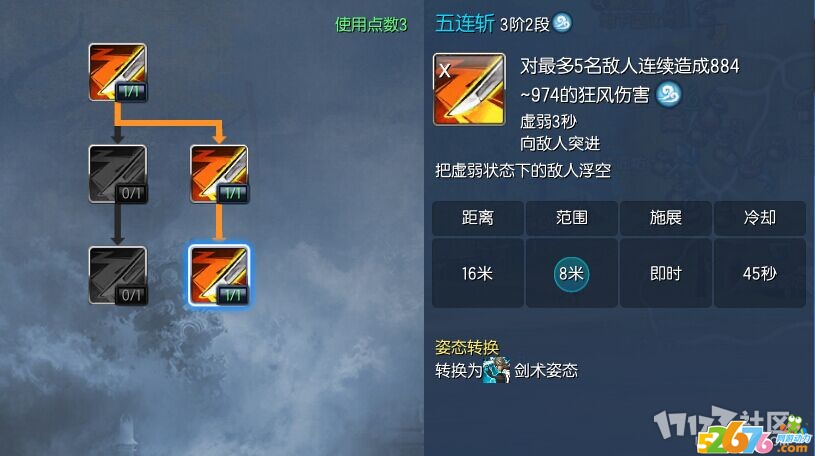The width and height of the screenshot is (815, 456).
Task: Select the orange middle-right skill node
Action: tap(219, 174)
